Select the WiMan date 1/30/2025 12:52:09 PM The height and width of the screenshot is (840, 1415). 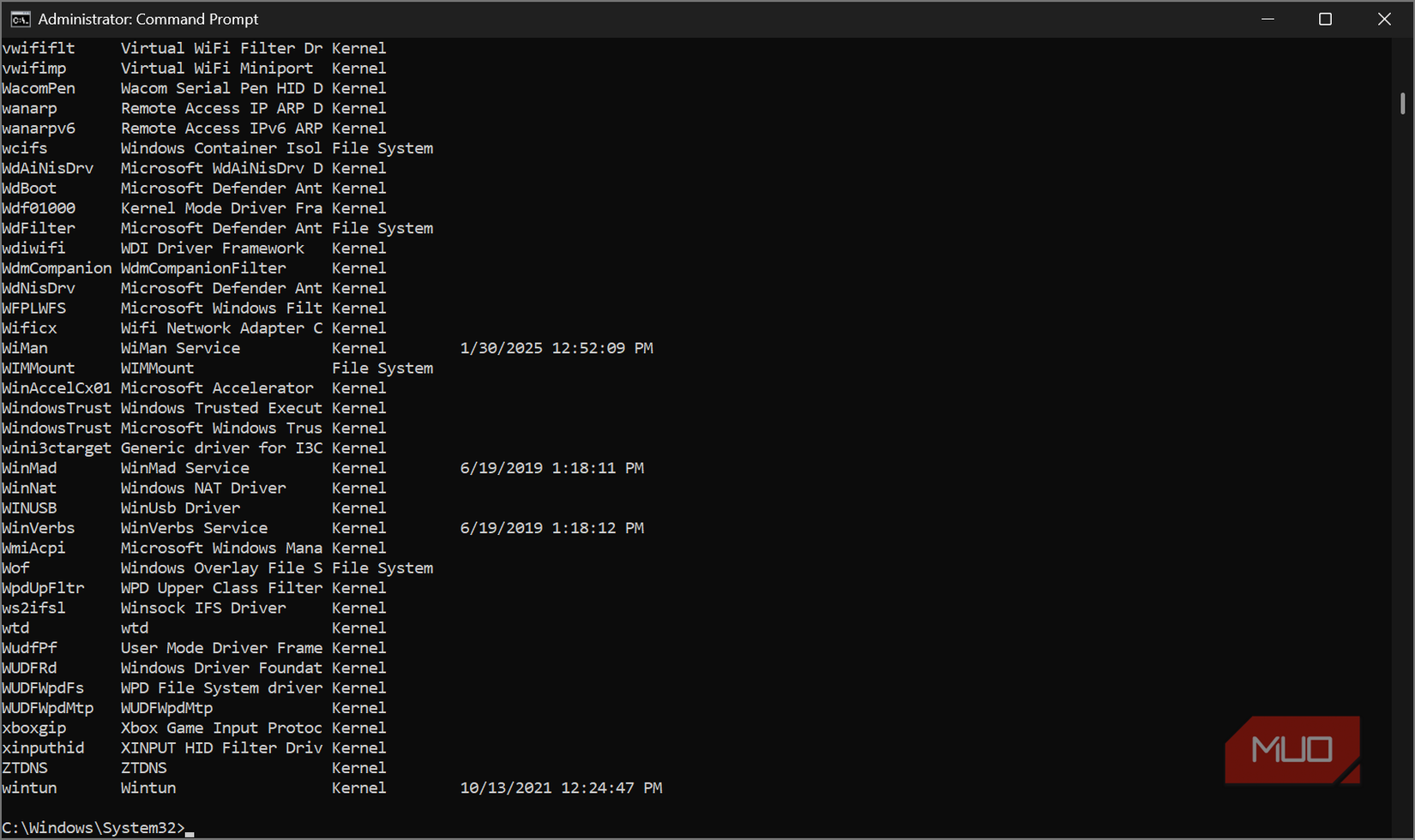tap(557, 349)
